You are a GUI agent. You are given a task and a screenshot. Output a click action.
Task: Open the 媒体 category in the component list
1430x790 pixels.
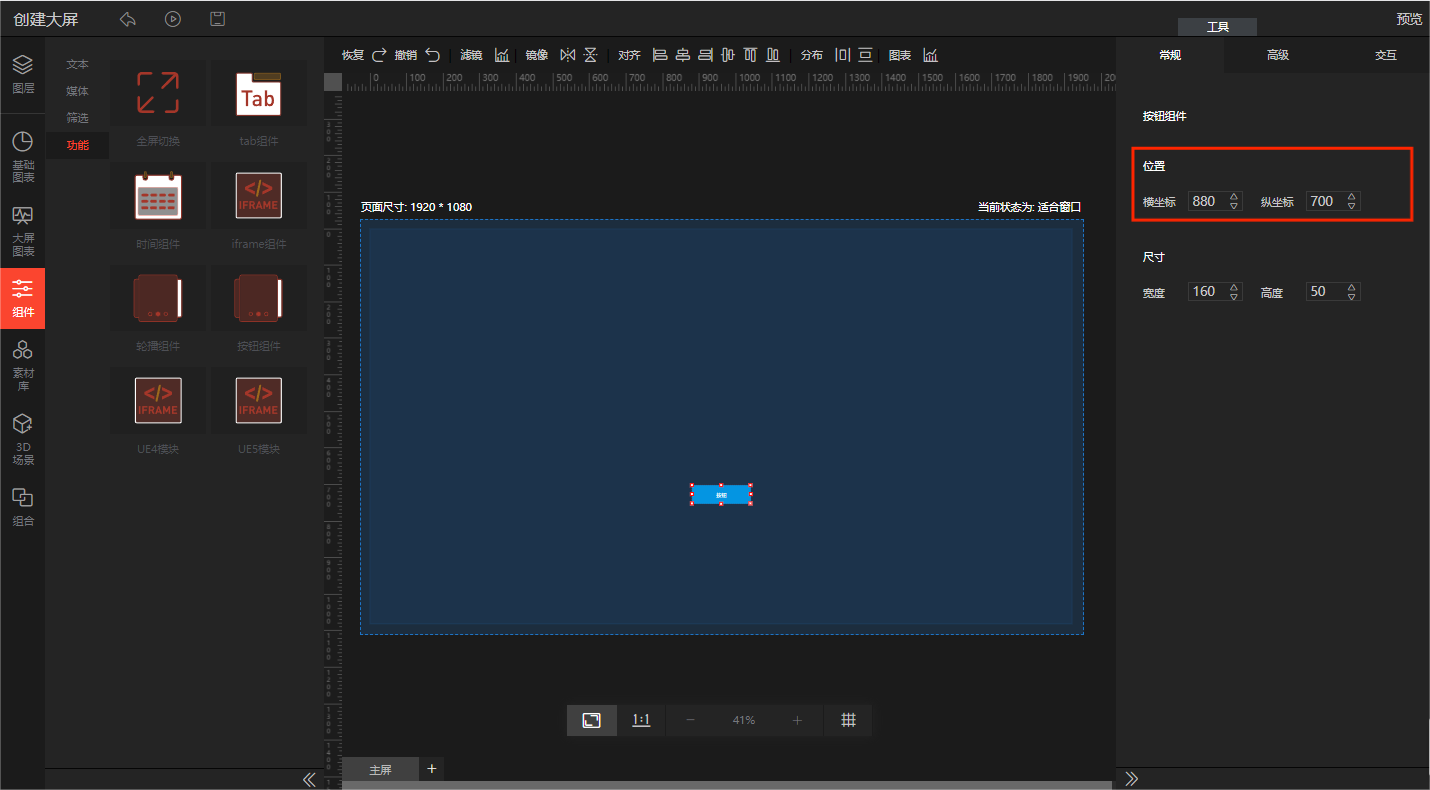tap(77, 91)
